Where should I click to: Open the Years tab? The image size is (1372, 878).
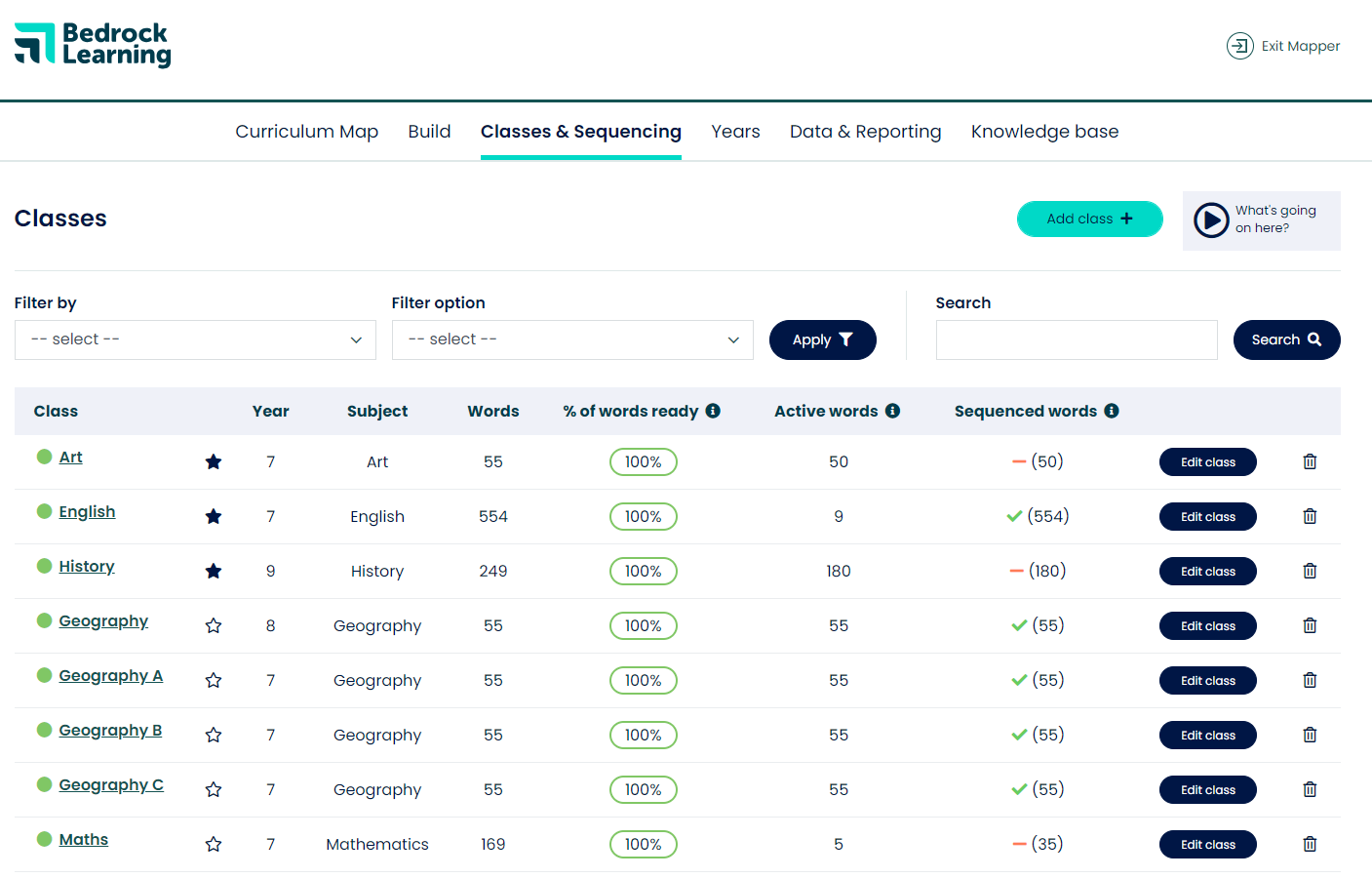coord(735,132)
